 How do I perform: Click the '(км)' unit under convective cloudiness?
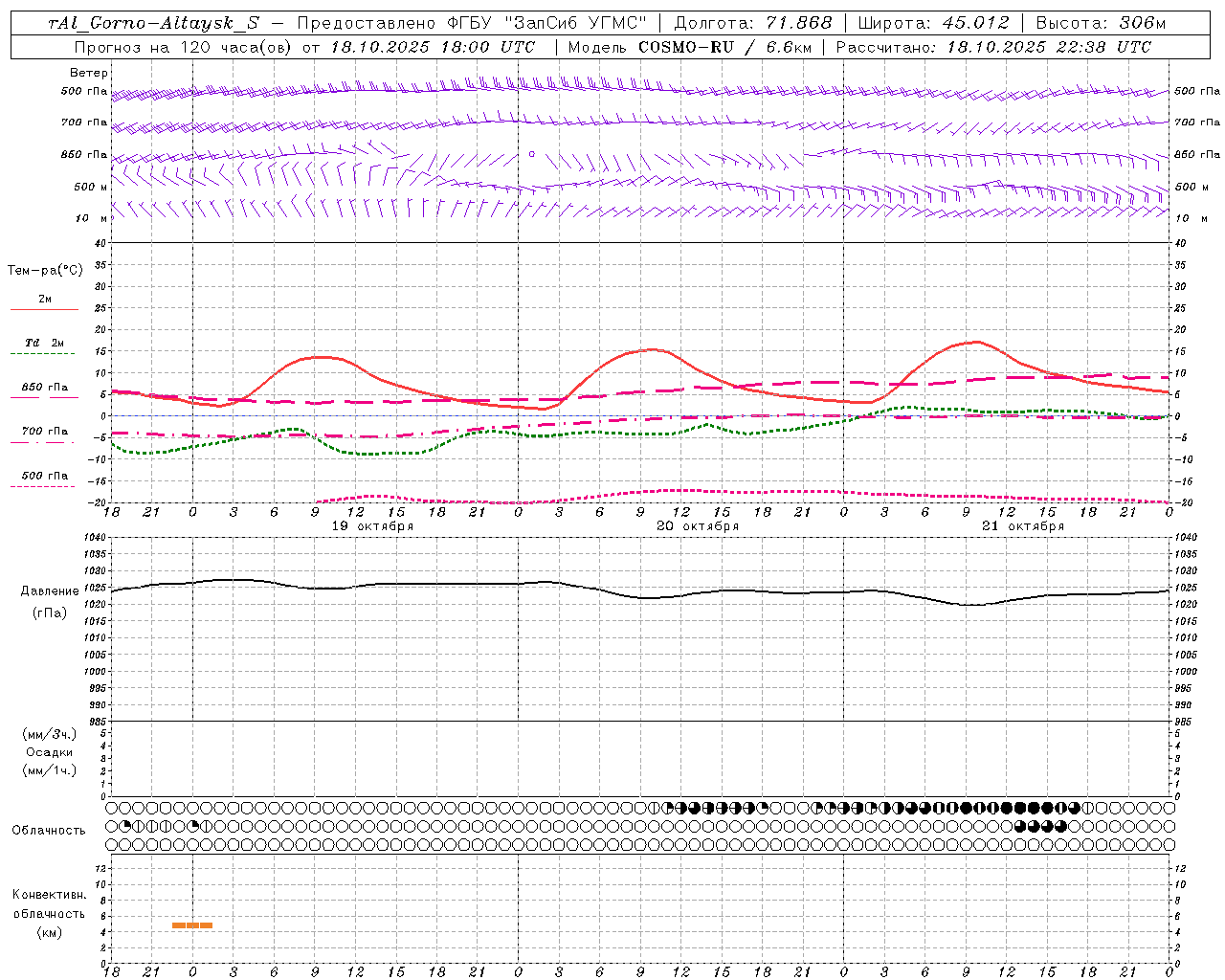pyautogui.click(x=49, y=932)
